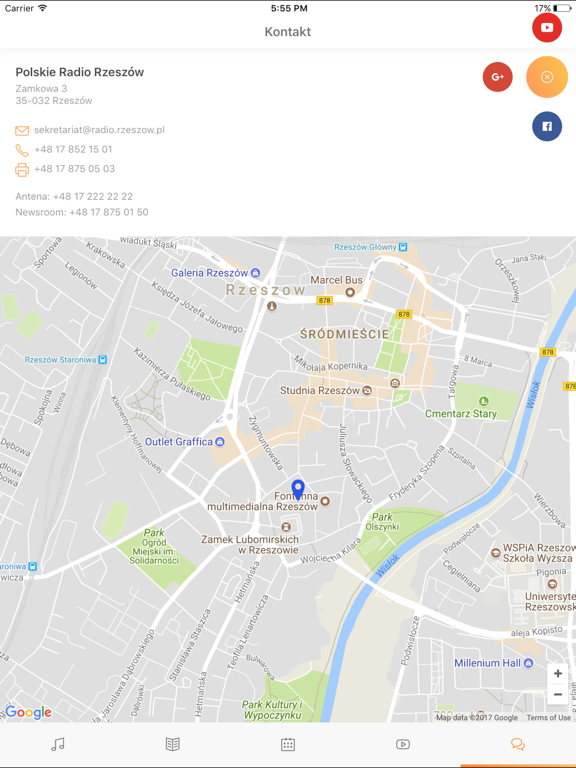Tap the Google Plus red button
This screenshot has width=576, height=768.
pos(498,77)
